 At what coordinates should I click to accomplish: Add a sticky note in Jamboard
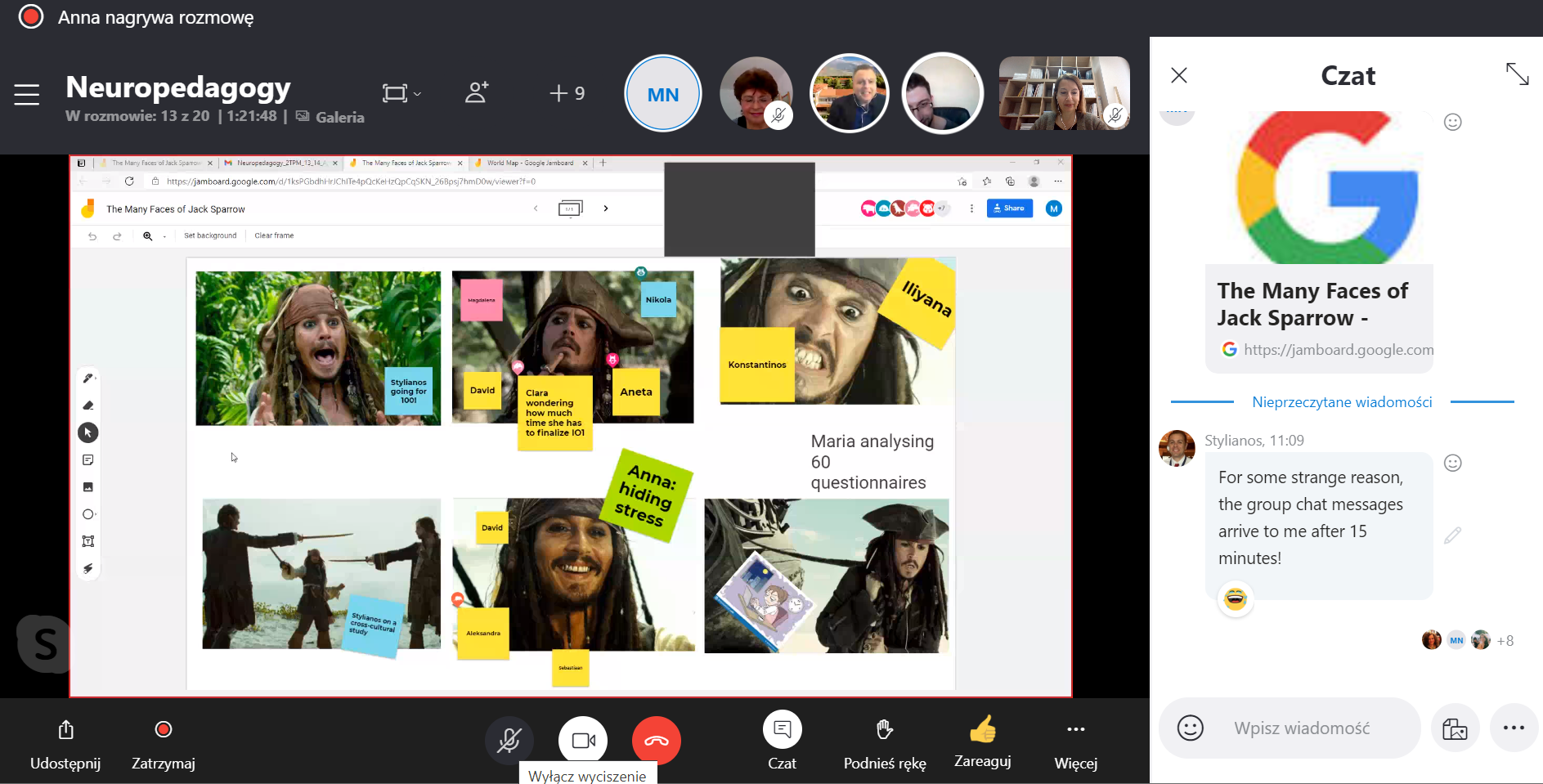click(x=88, y=460)
